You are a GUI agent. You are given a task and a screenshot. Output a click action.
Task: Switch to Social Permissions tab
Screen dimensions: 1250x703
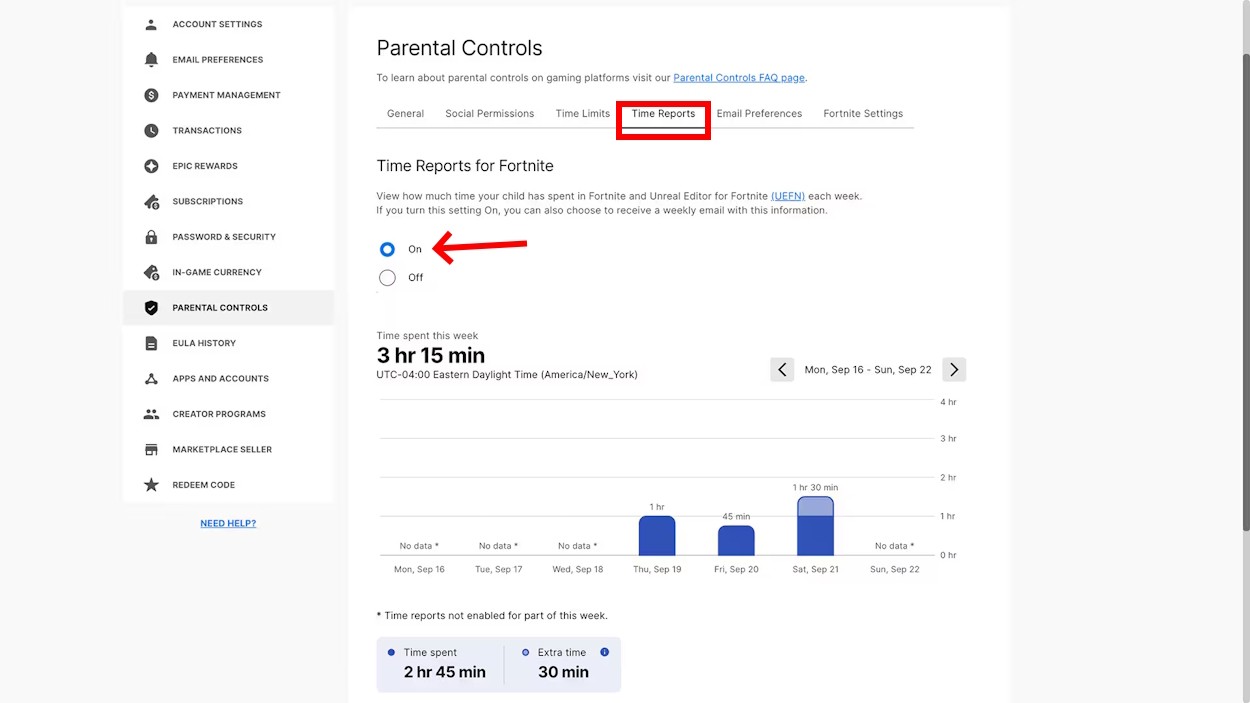(x=490, y=114)
